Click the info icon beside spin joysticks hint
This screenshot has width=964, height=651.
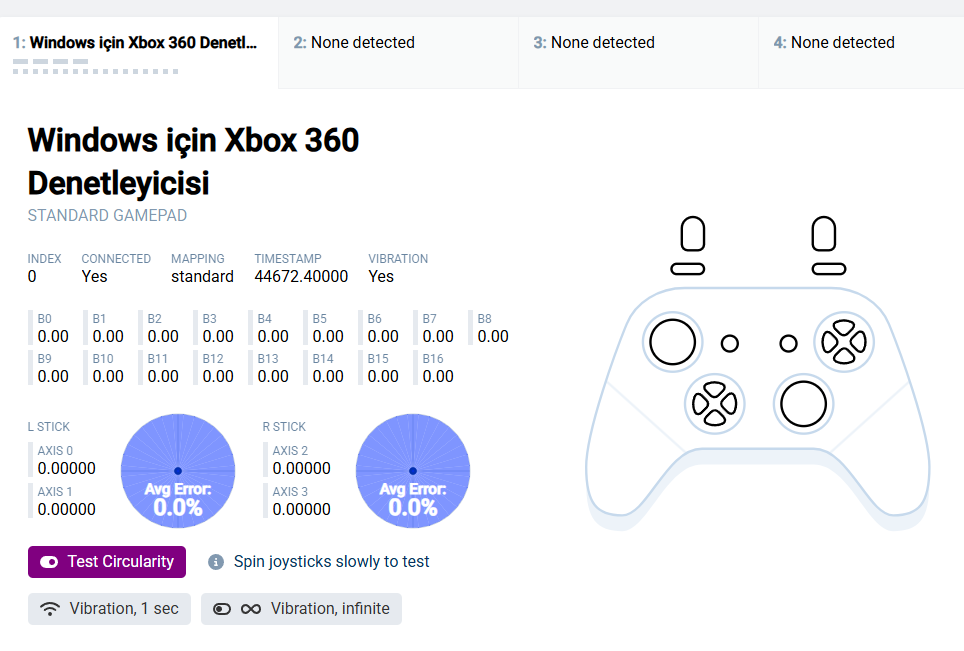[216, 562]
